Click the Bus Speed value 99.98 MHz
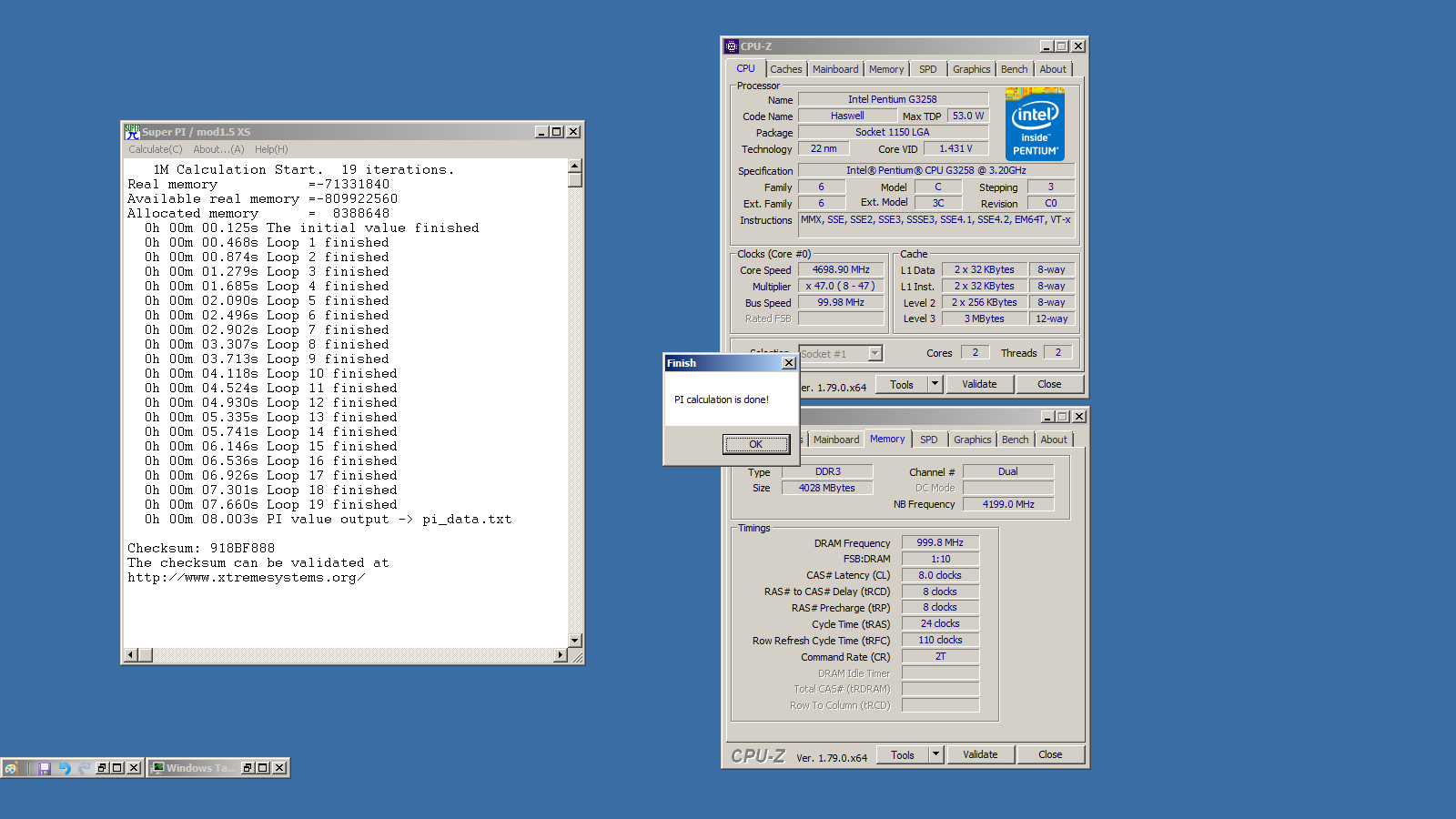 (841, 302)
